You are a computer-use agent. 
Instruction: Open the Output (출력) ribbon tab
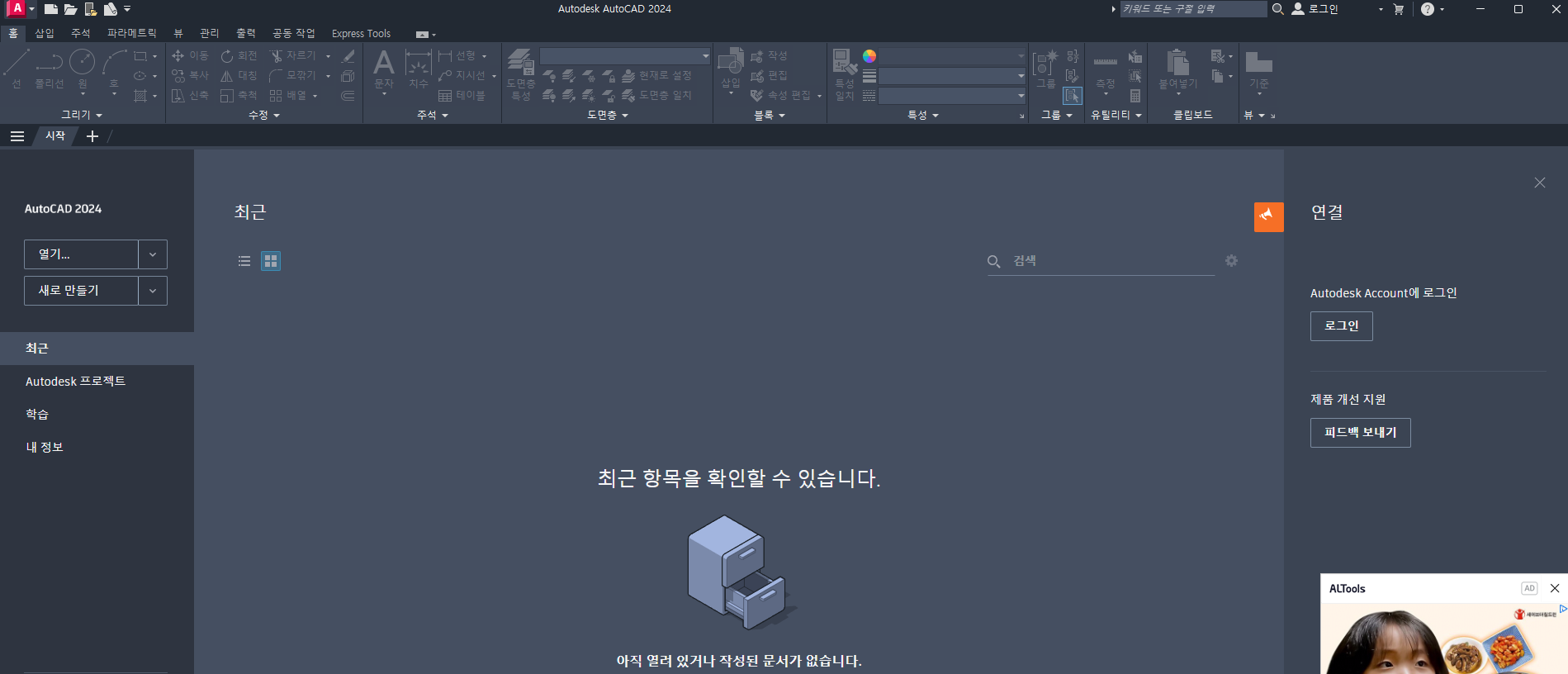point(246,33)
